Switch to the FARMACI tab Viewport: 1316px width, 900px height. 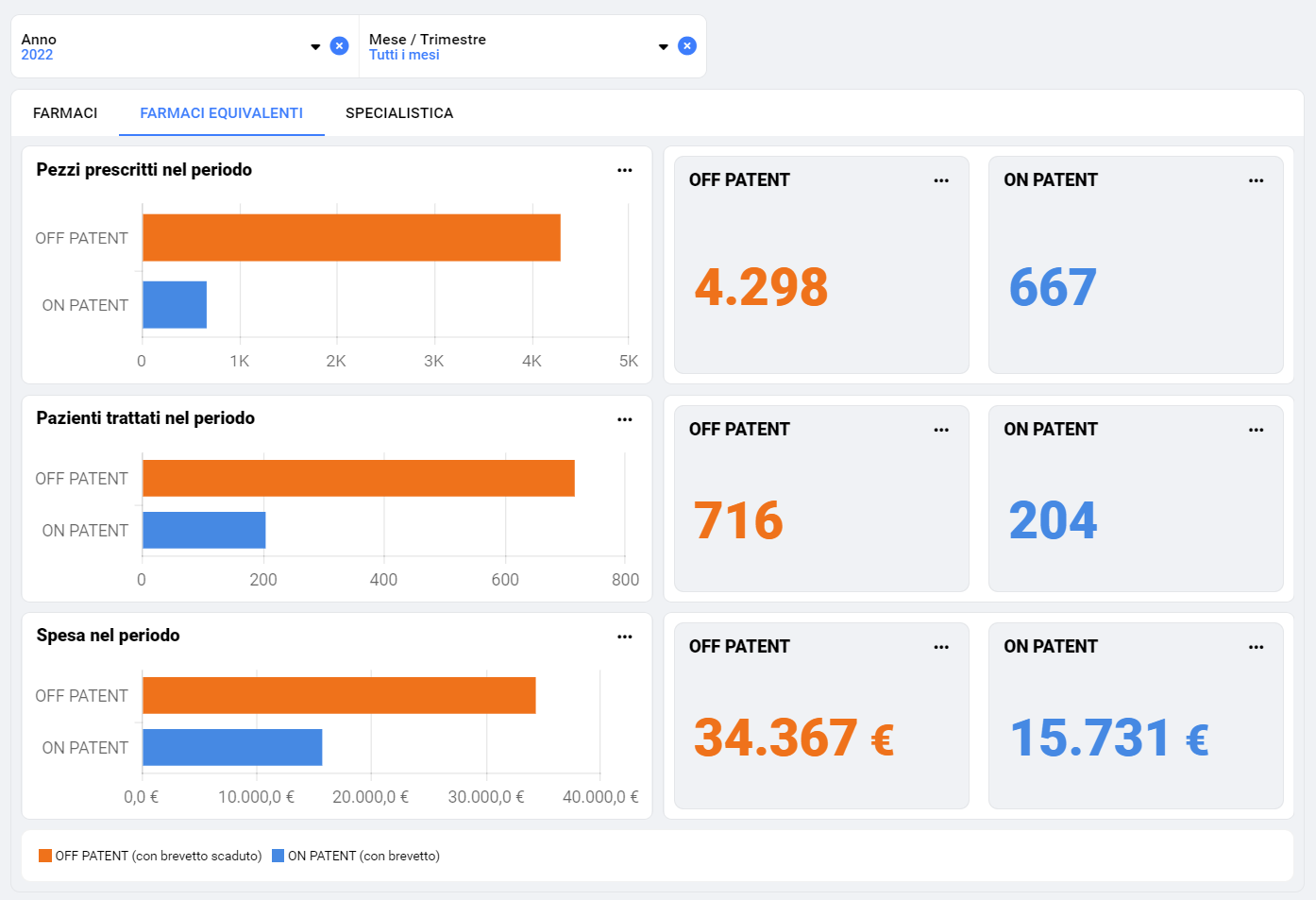tap(65, 113)
